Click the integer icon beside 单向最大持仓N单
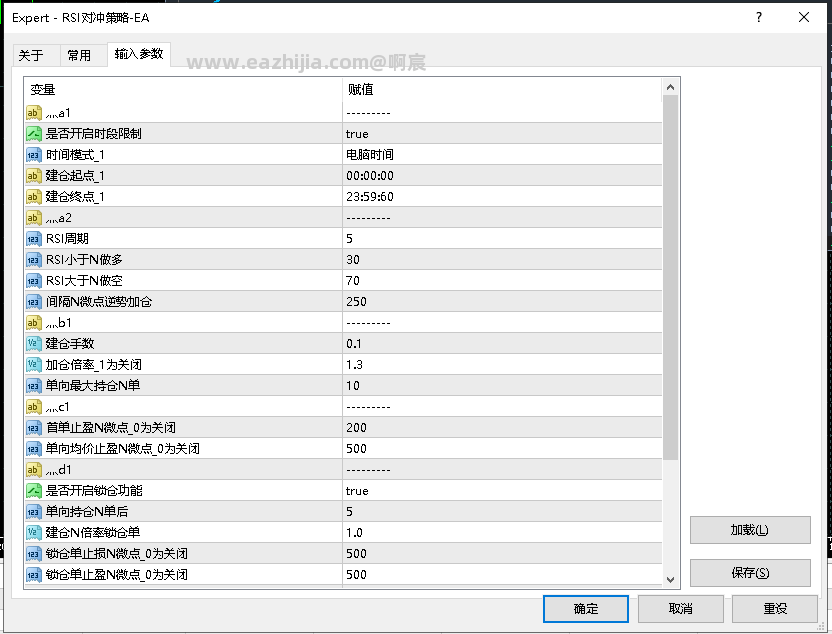This screenshot has height=634, width=832. [x=33, y=386]
